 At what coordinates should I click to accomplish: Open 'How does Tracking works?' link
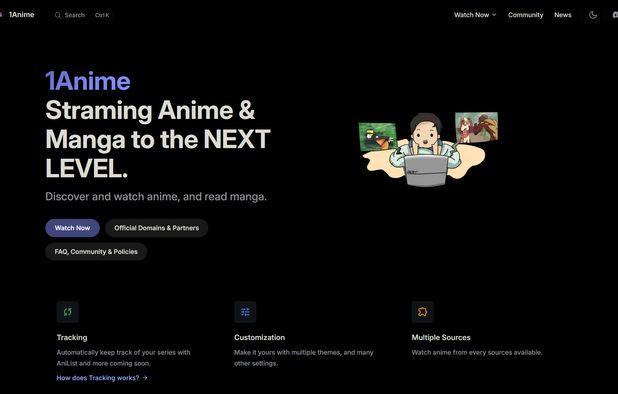click(102, 377)
